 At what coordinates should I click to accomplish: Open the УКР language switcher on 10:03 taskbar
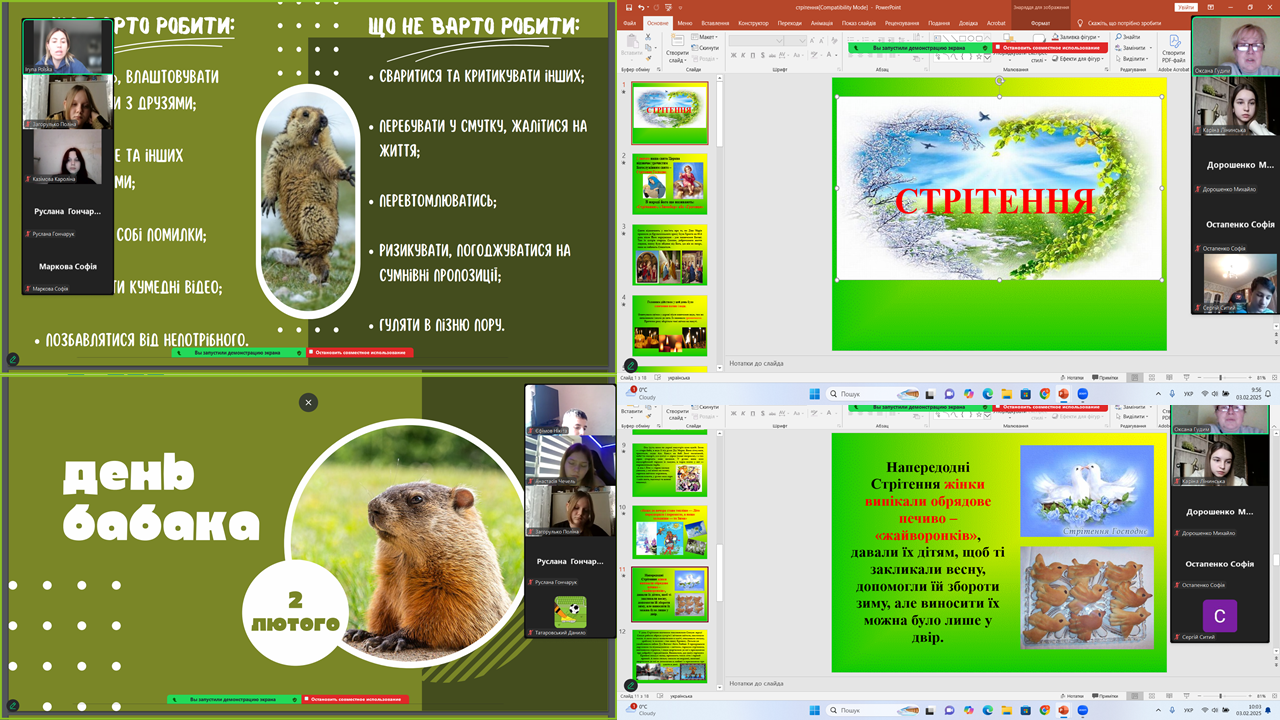[x=1188, y=711]
